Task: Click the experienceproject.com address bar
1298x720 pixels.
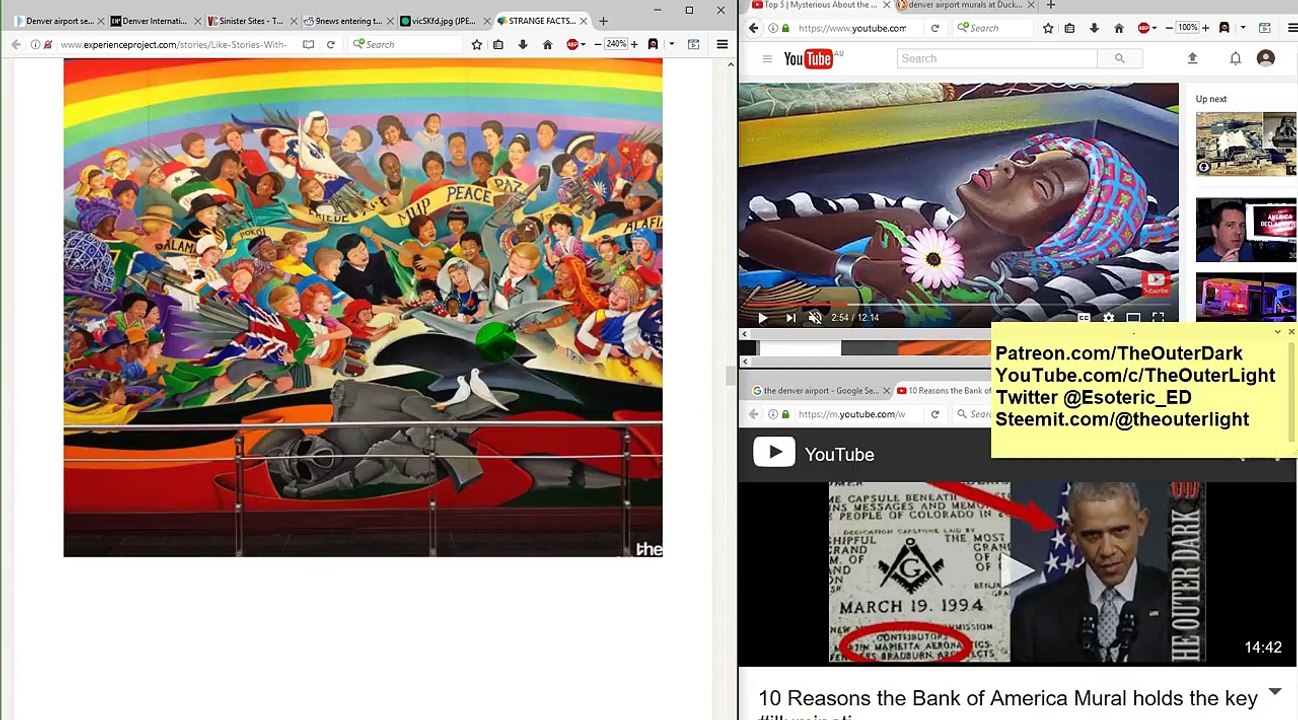Action: (173, 44)
